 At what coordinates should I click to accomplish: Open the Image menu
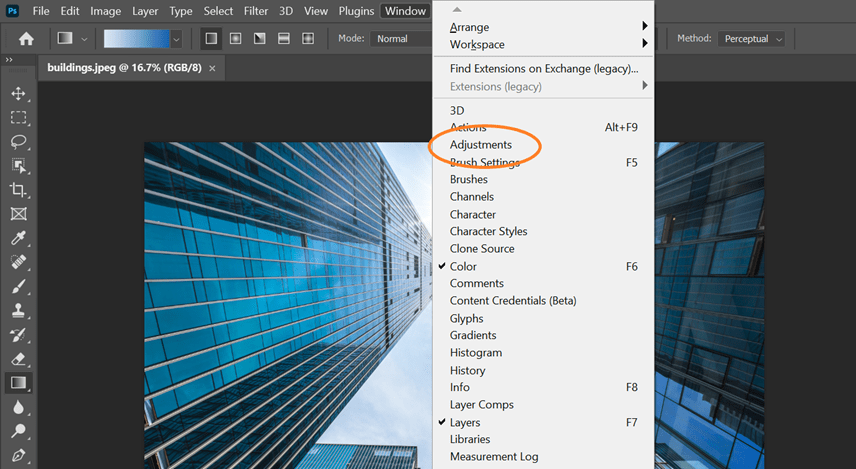[105, 11]
